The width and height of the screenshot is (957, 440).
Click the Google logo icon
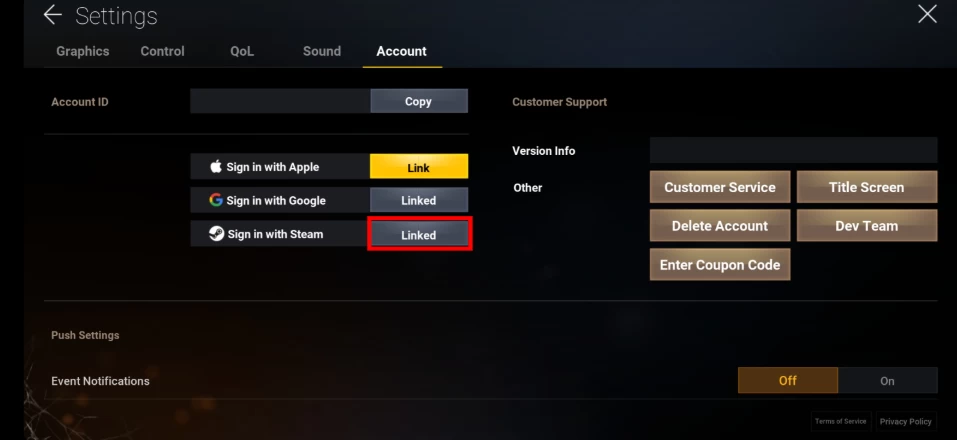click(215, 200)
